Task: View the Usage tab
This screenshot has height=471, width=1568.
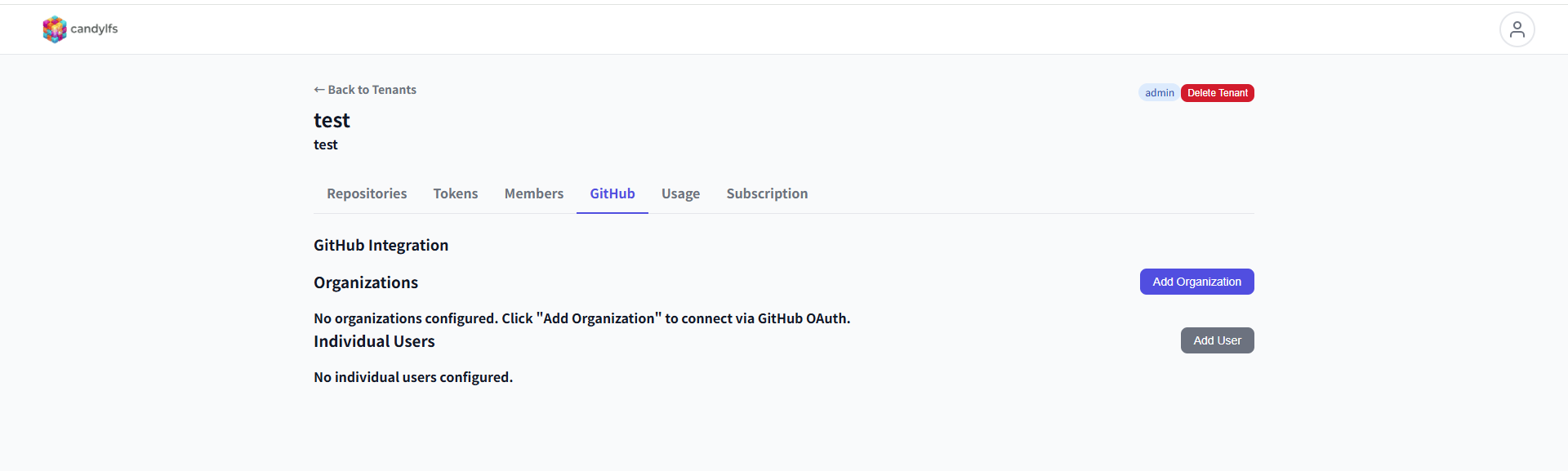Action: [680, 193]
